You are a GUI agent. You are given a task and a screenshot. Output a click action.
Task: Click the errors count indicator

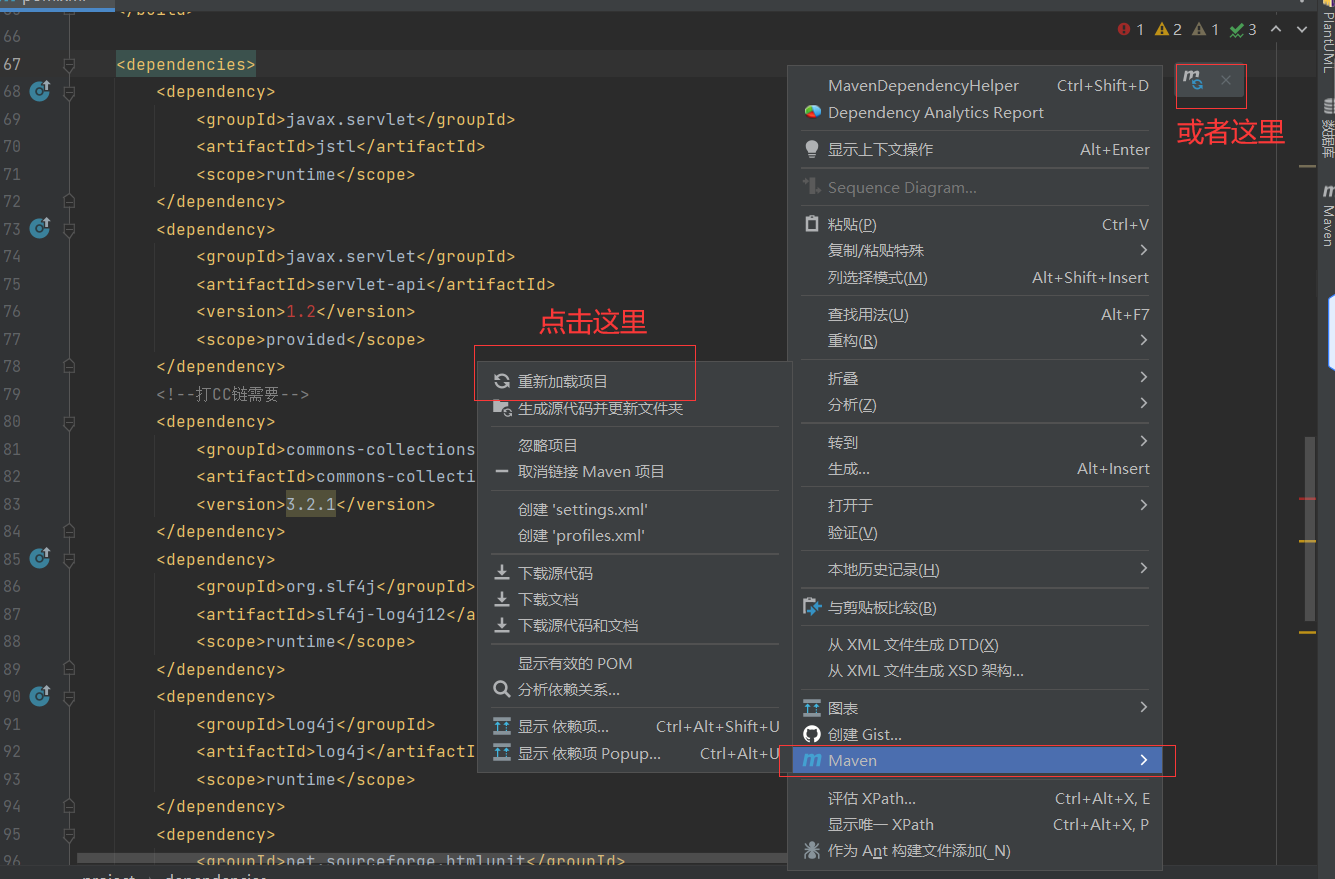click(x=1131, y=30)
